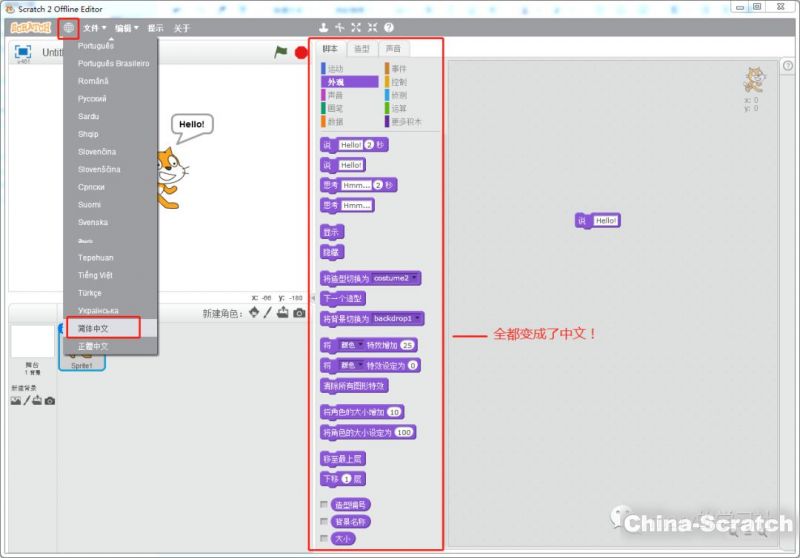
Task: Switch to the 造型 tab
Action: [x=362, y=48]
